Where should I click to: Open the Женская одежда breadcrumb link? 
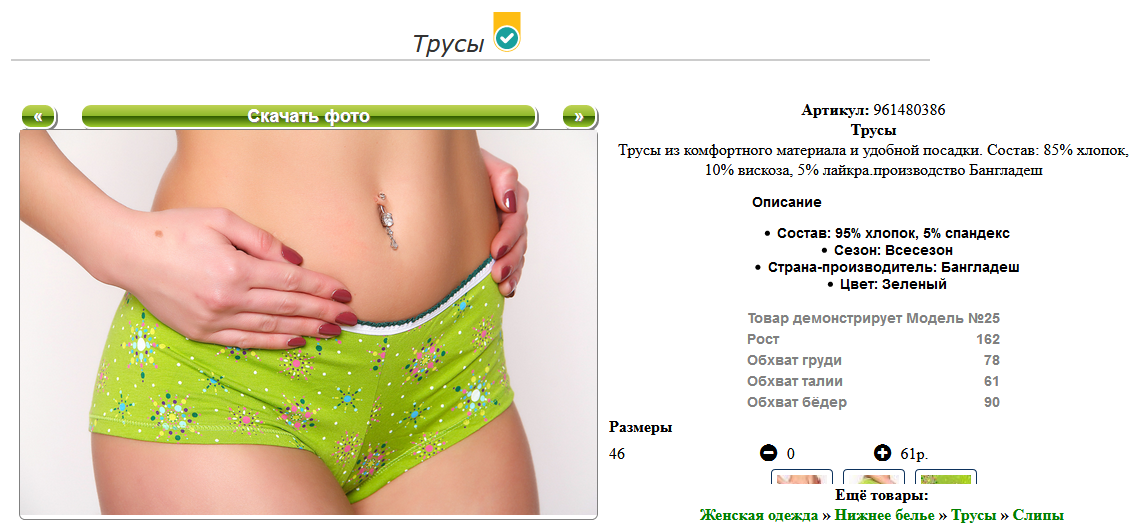tap(760, 516)
